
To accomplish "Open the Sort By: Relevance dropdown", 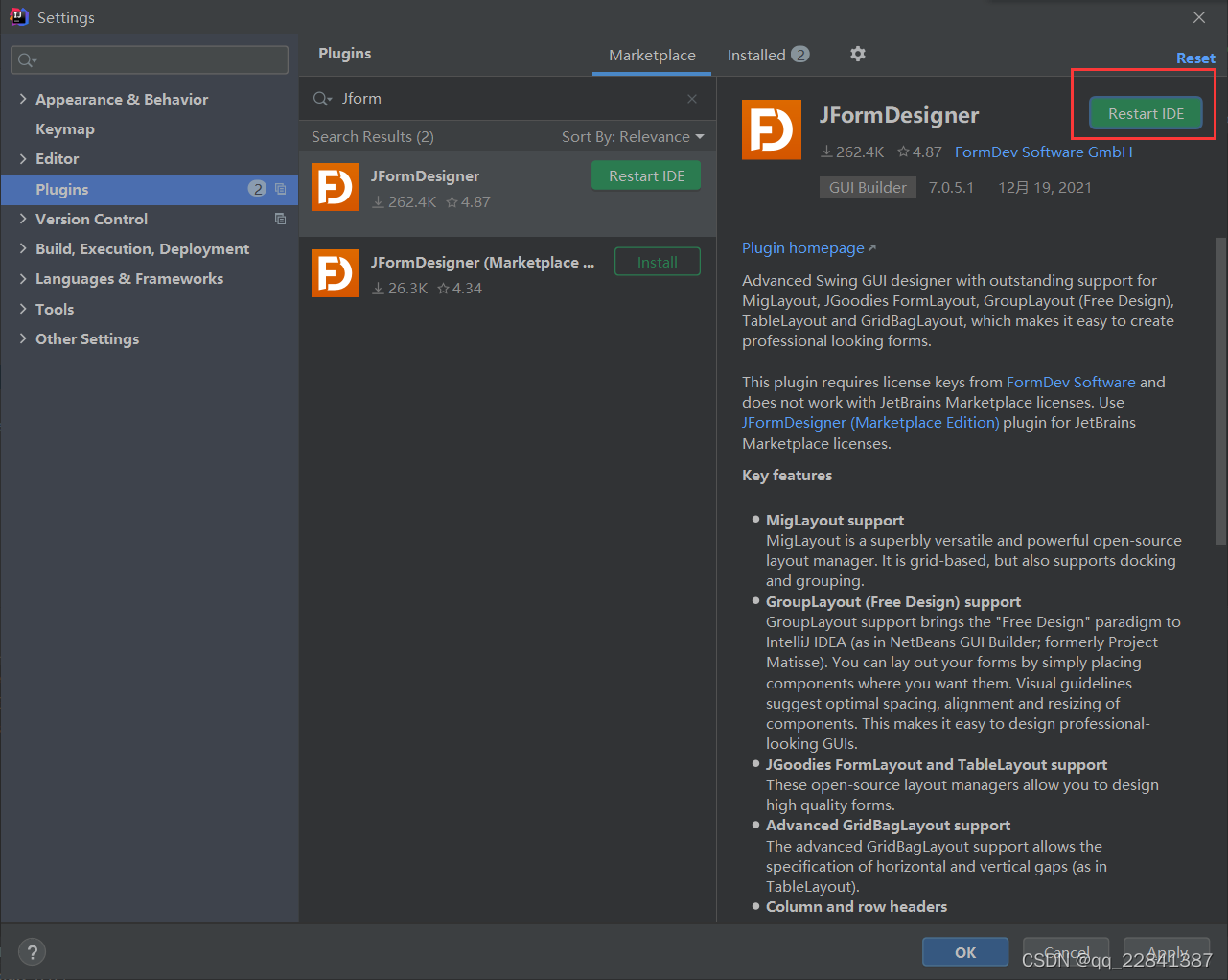I will (633, 135).
